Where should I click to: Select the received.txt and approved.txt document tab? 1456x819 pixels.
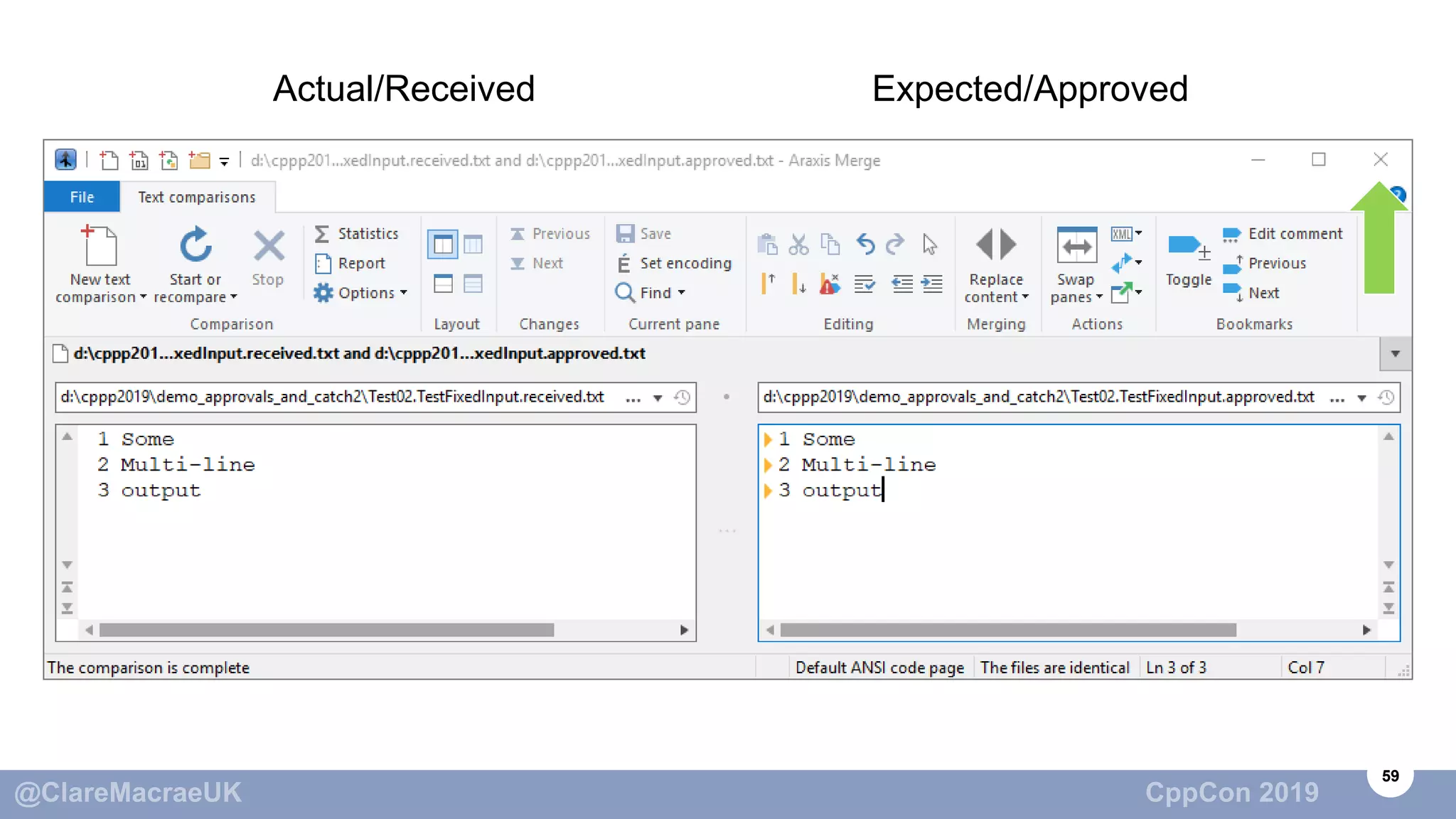click(350, 353)
